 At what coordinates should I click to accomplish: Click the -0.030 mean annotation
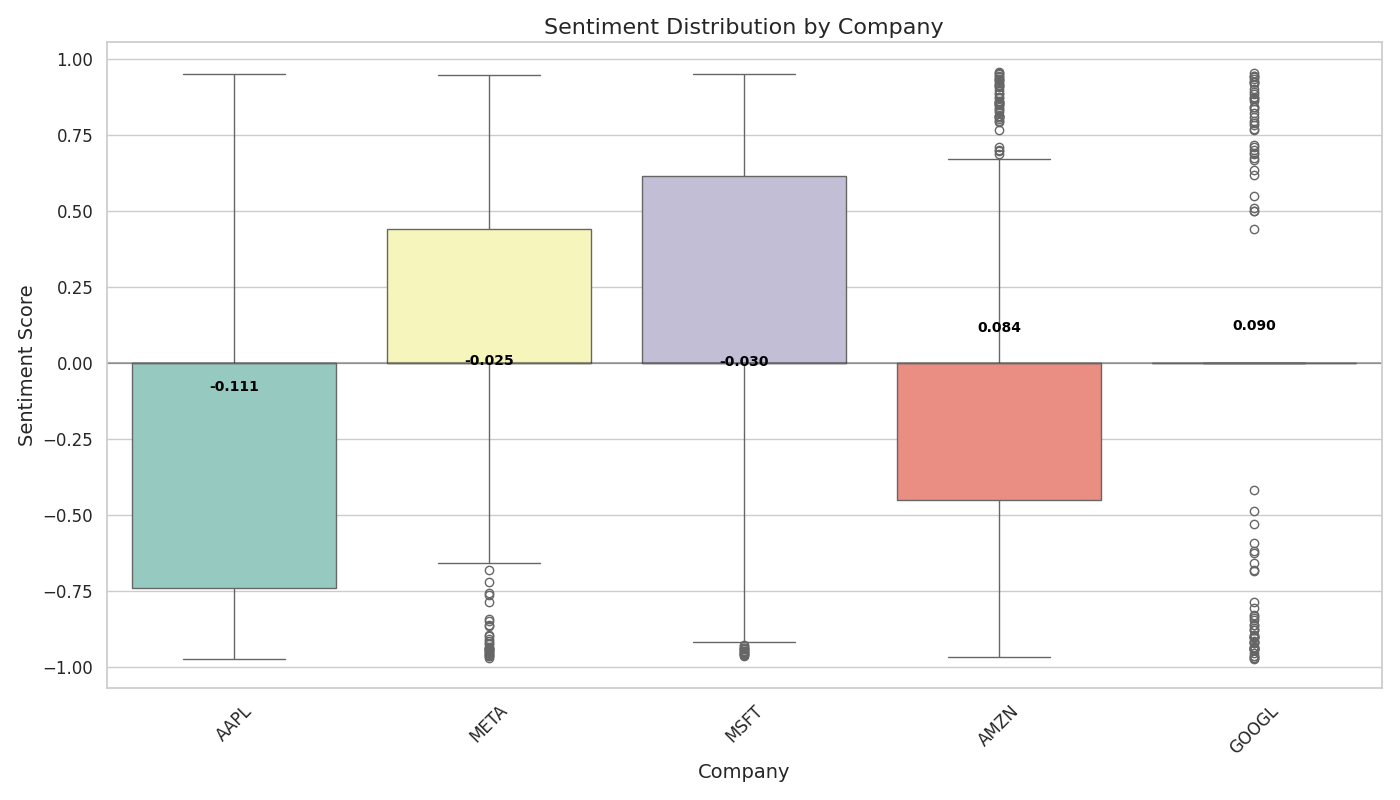coord(744,362)
